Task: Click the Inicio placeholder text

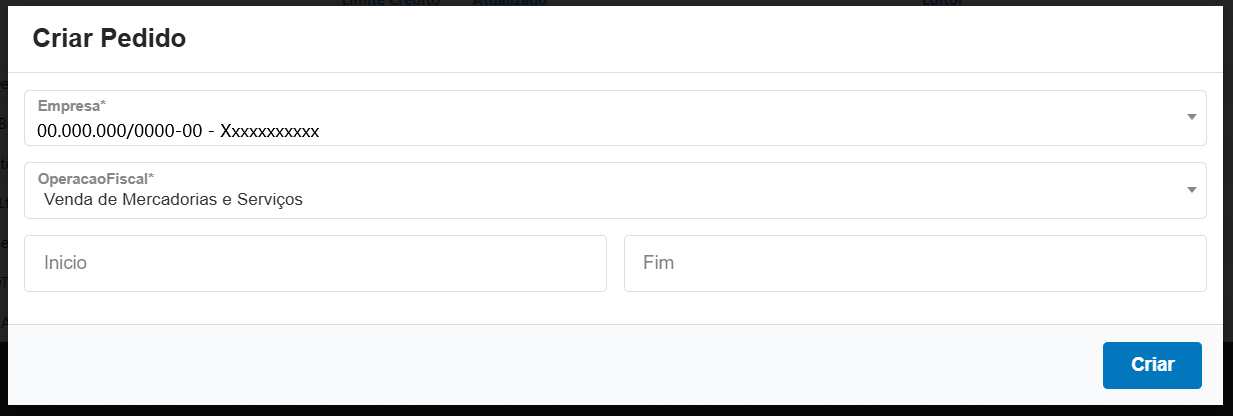Action: pyautogui.click(x=66, y=264)
